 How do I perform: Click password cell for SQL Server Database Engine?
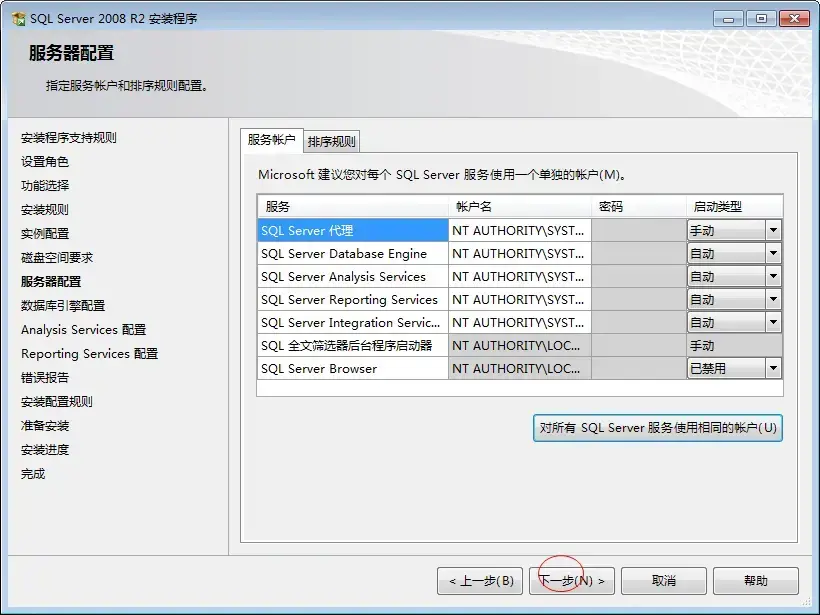tap(639, 253)
